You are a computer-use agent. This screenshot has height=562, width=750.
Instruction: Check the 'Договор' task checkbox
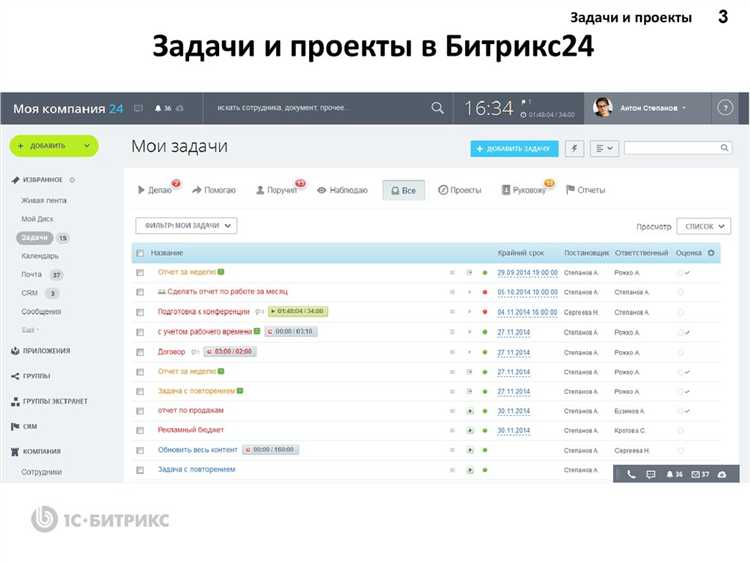140,353
